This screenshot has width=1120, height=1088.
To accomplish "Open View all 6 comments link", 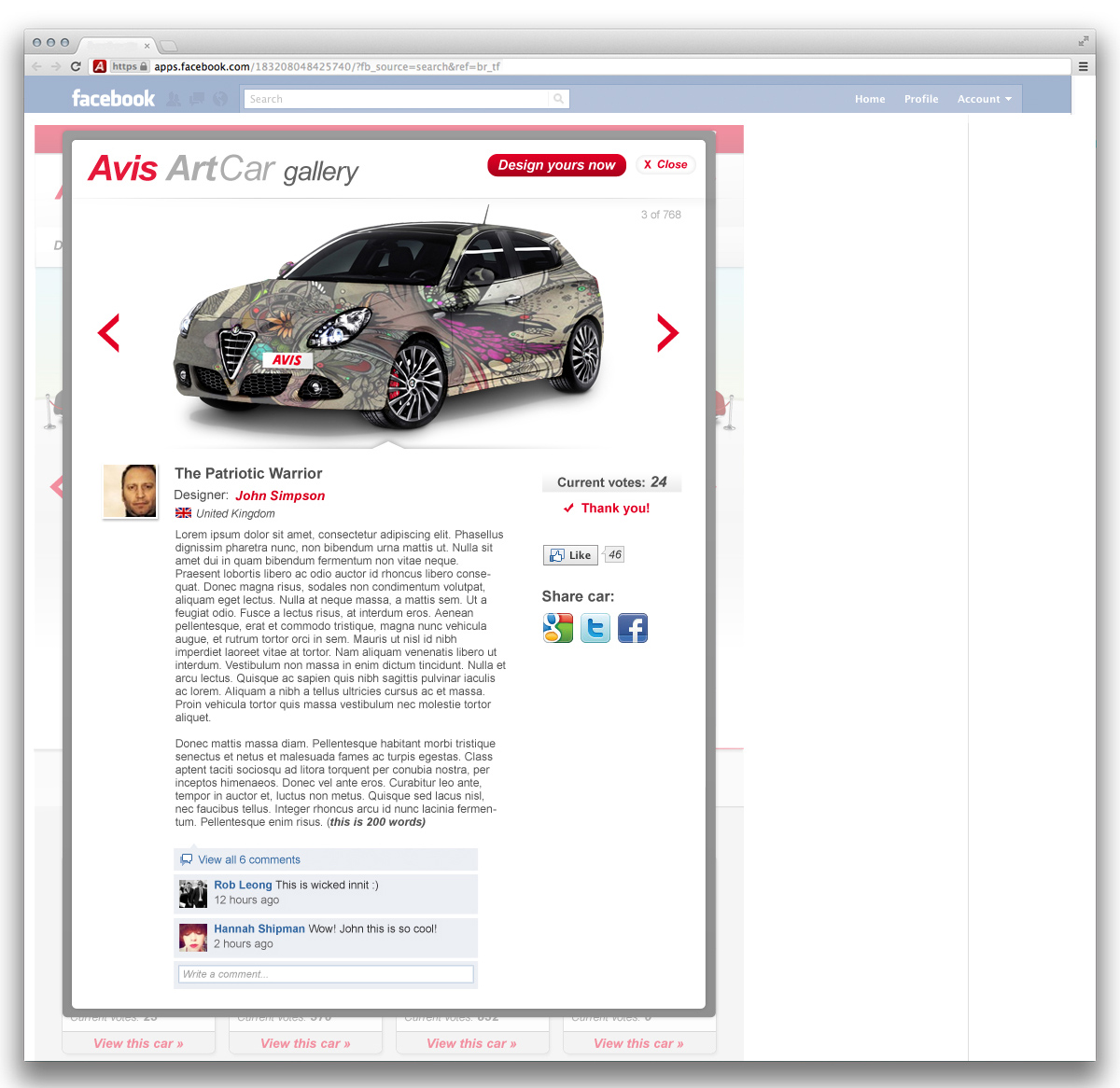I will pos(249,859).
